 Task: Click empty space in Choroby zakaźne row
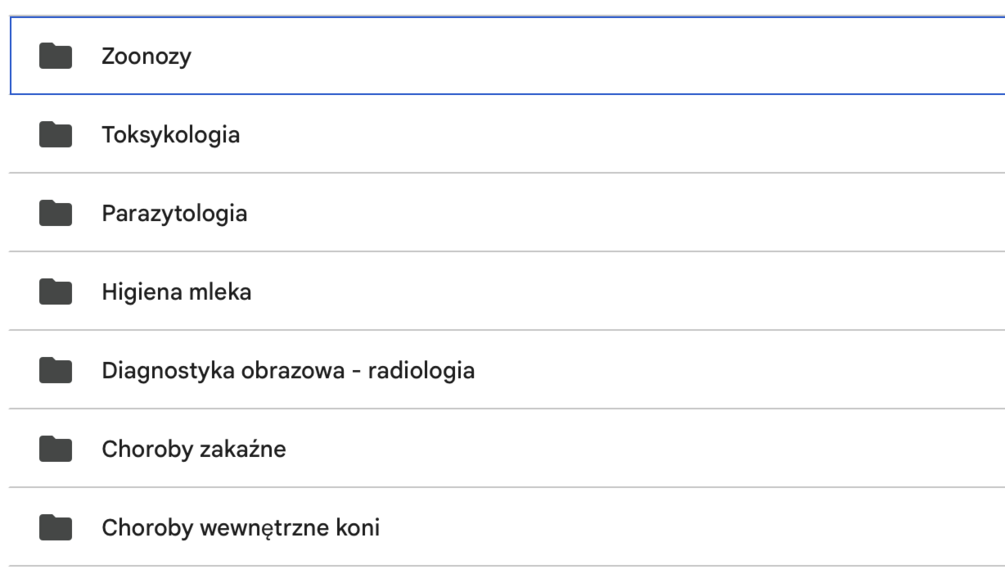pos(650,449)
